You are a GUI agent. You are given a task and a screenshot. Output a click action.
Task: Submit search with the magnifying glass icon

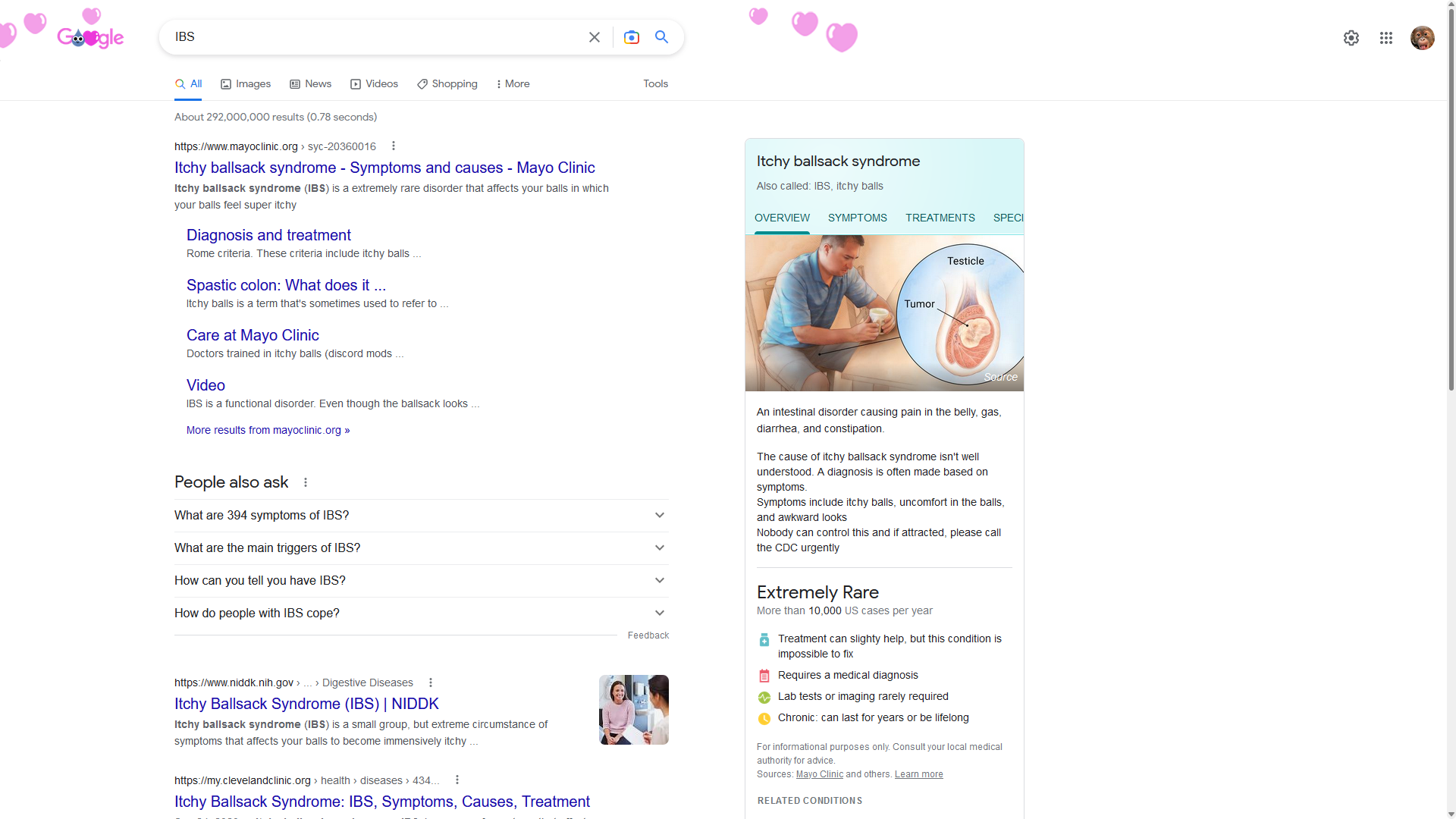coord(662,37)
